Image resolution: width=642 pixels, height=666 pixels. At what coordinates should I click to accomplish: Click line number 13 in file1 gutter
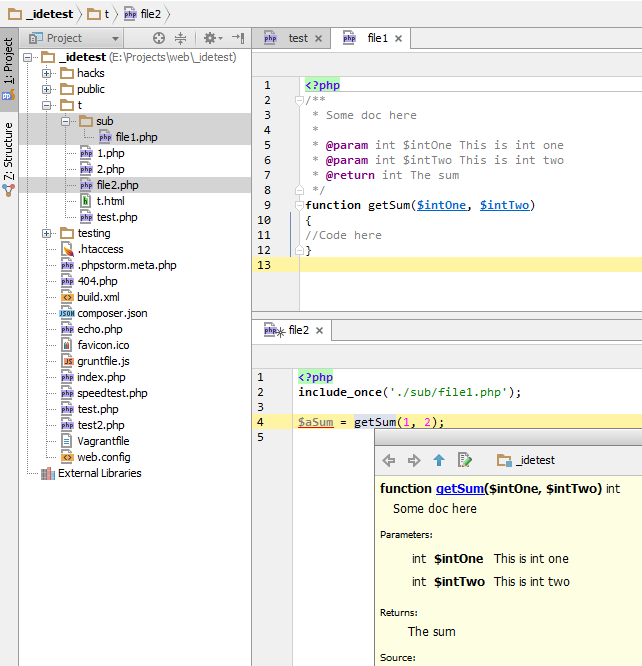tap(264, 265)
